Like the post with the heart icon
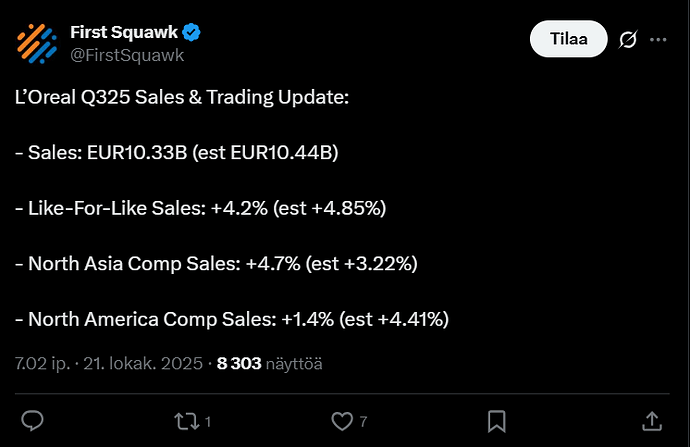Viewport: 690px width, 447px height. pyautogui.click(x=342, y=420)
